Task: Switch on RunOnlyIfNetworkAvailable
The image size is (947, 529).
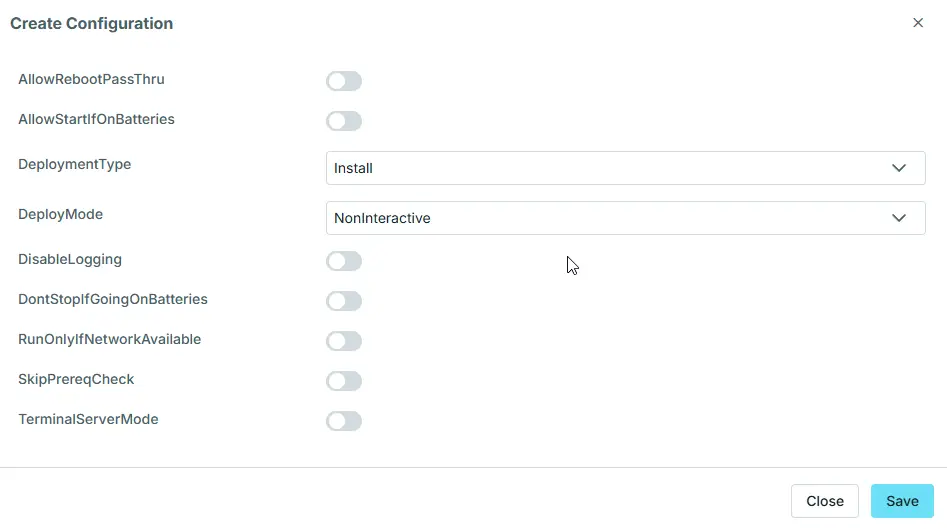Action: point(344,341)
